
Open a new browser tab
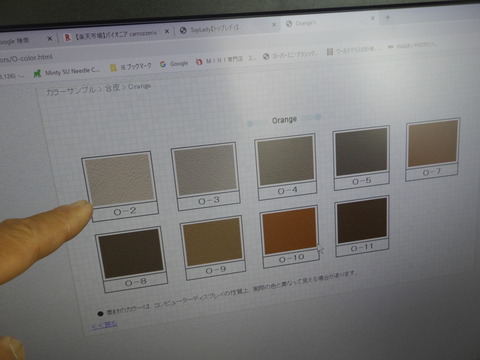[388, 17]
